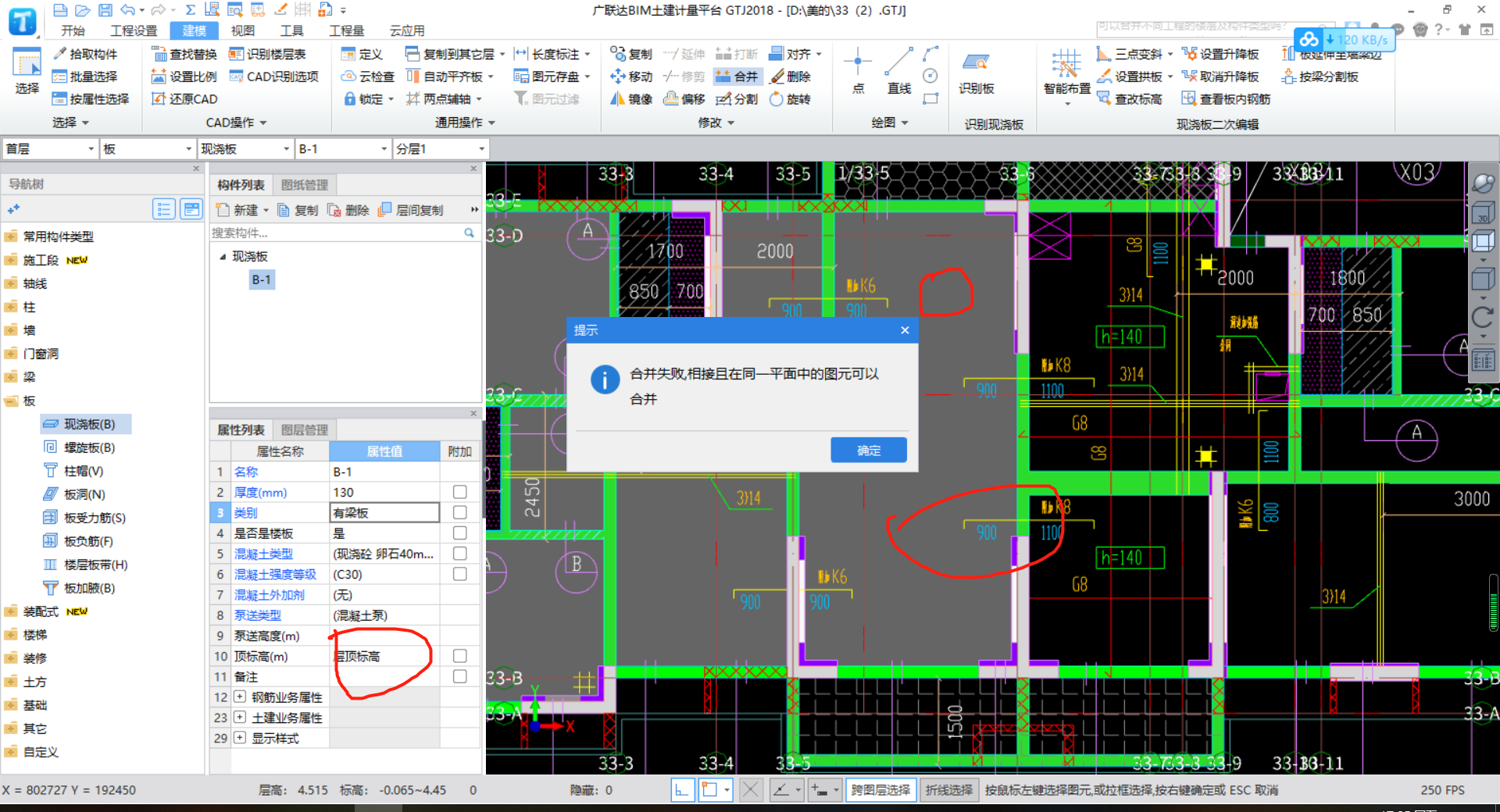Click 删除 in component list toolbar

coord(348,210)
